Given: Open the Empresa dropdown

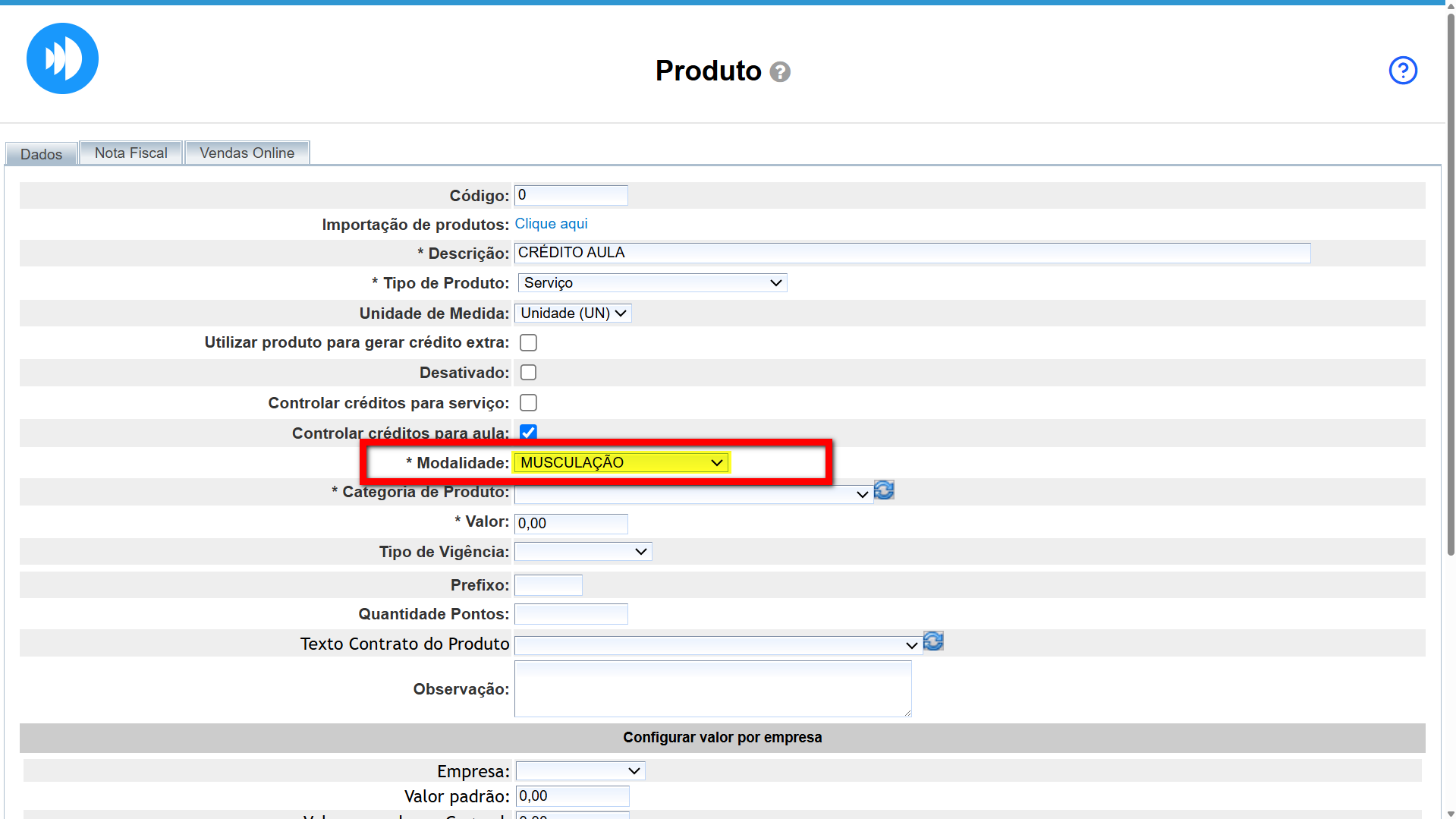Looking at the screenshot, I should (580, 771).
